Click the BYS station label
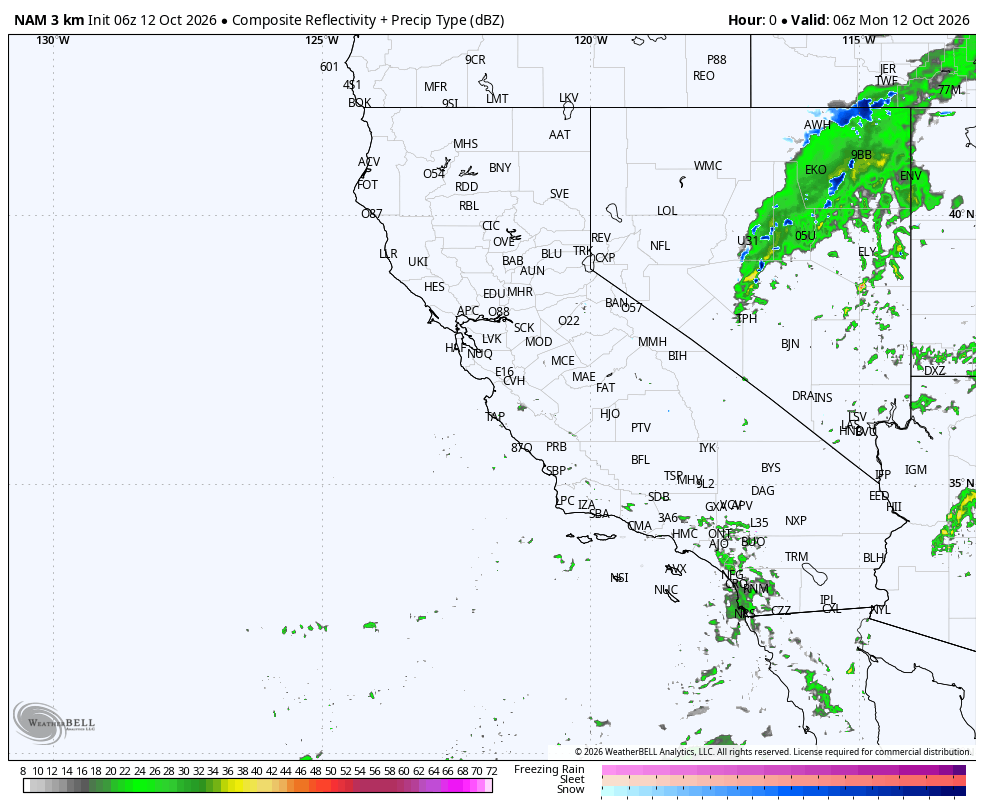 coord(771,468)
